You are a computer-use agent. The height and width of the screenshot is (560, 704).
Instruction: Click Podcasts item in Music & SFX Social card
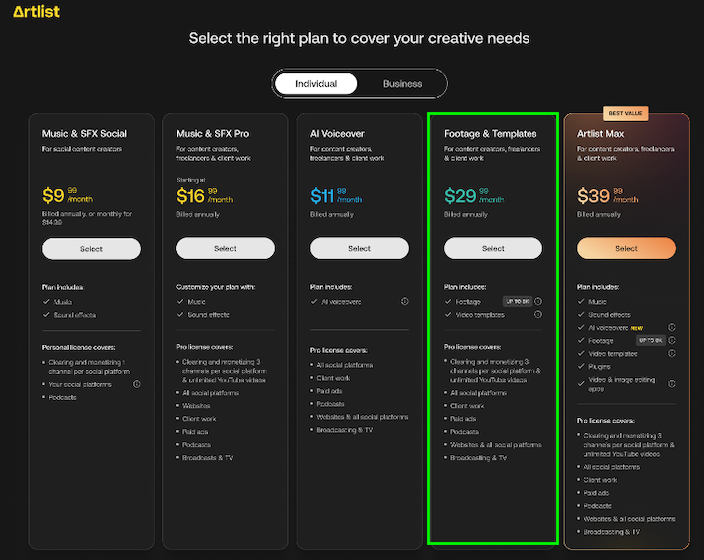point(62,397)
